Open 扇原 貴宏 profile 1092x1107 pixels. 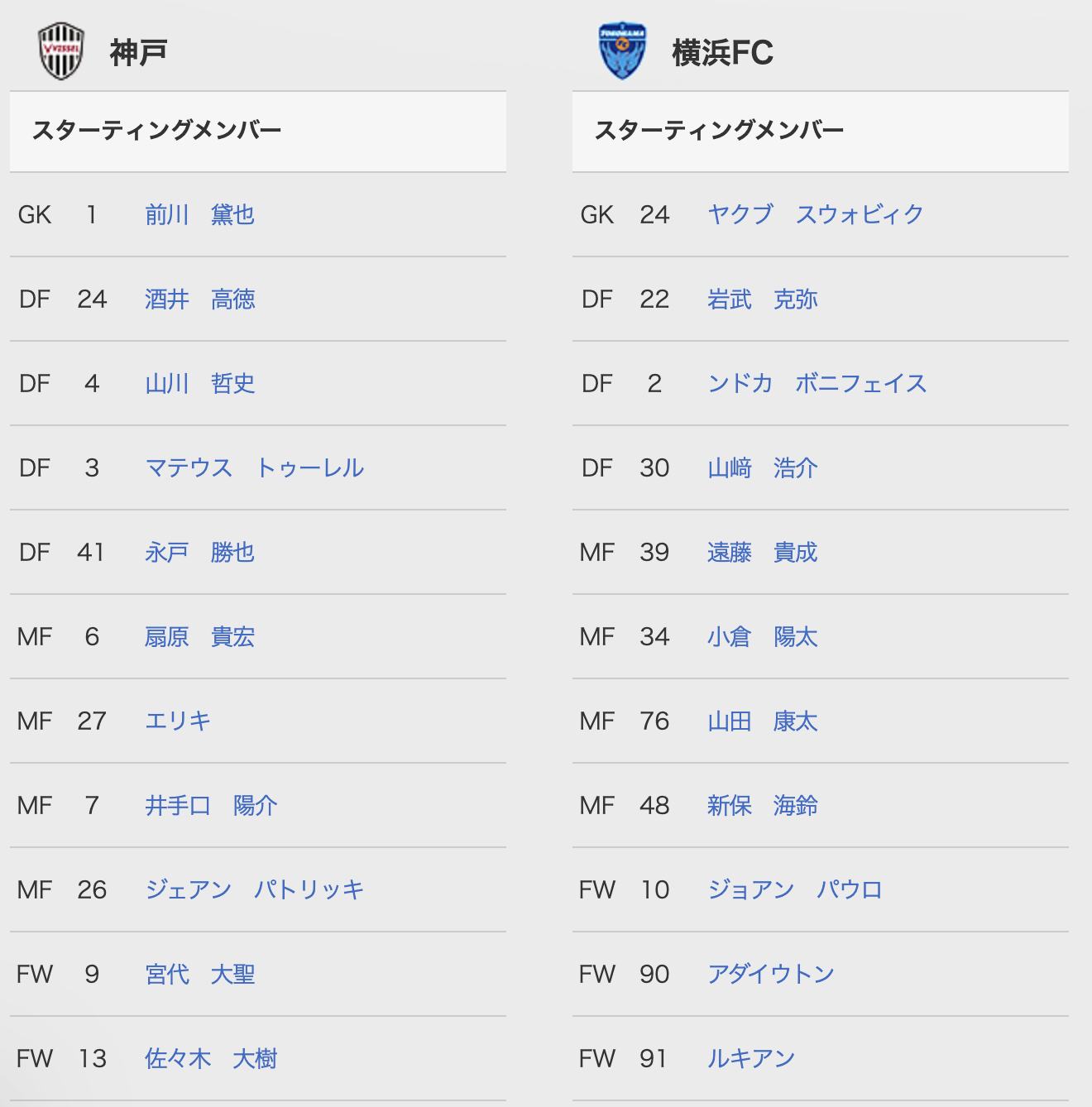199,637
